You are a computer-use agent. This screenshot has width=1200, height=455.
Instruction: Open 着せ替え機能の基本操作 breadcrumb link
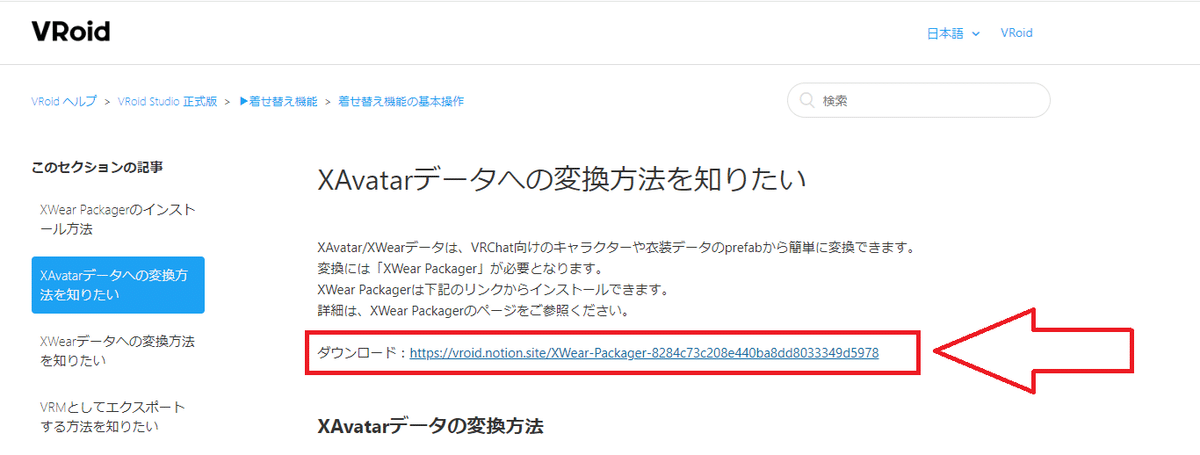pyautogui.click(x=401, y=101)
